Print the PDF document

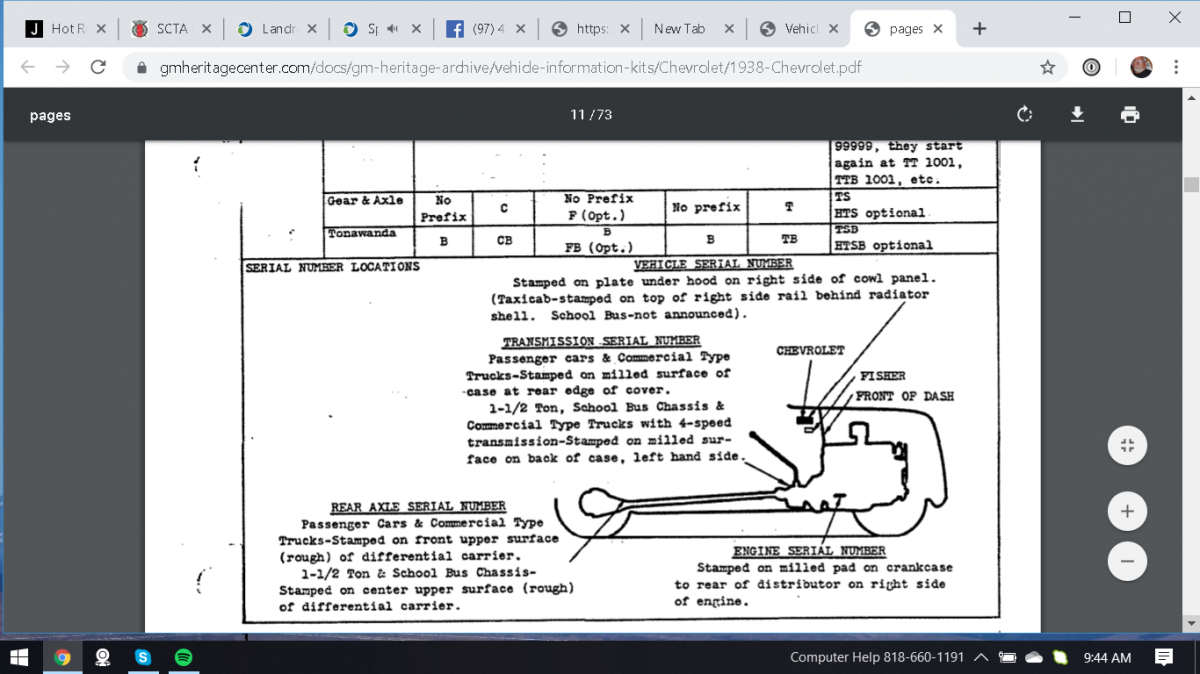click(1130, 115)
